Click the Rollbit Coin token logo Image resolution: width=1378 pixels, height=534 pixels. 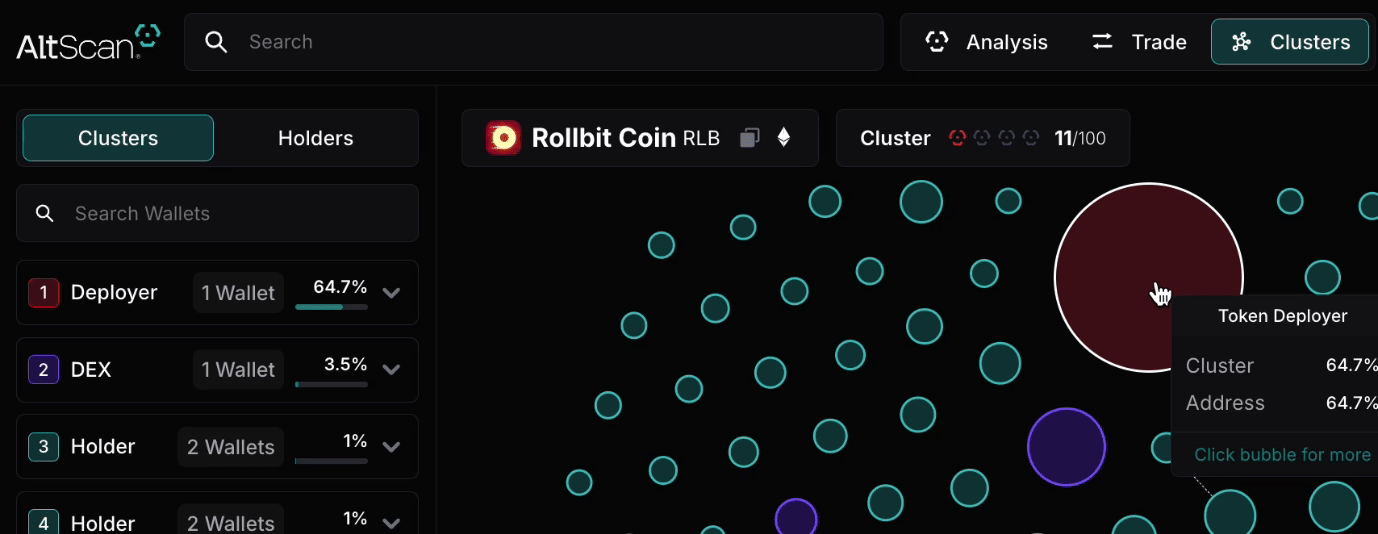503,138
